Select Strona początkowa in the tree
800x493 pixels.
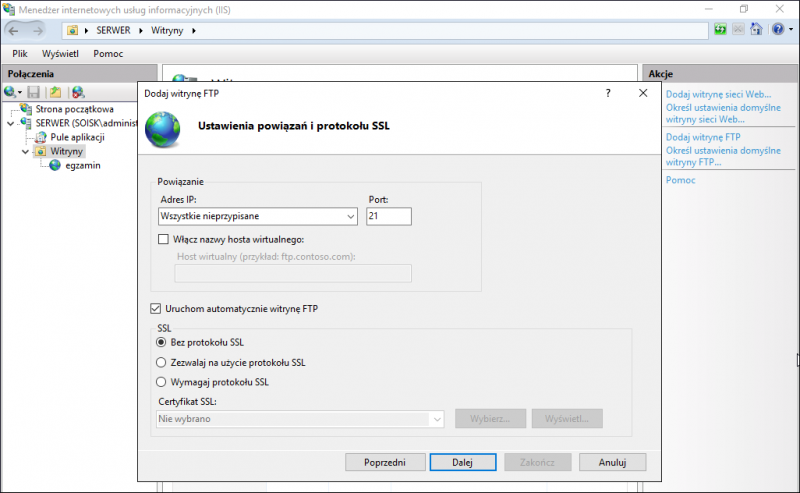[74, 109]
